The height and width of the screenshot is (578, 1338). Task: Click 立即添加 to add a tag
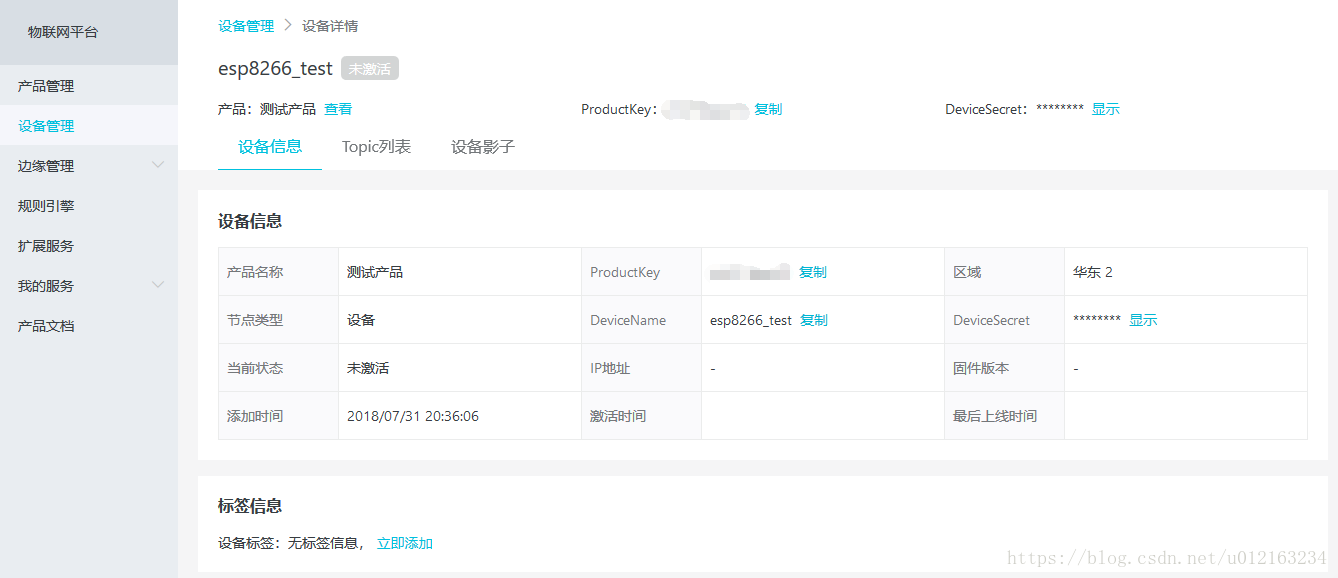coord(405,544)
